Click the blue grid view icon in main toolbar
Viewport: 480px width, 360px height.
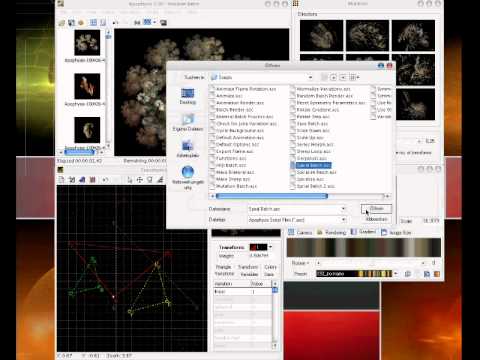94,23
